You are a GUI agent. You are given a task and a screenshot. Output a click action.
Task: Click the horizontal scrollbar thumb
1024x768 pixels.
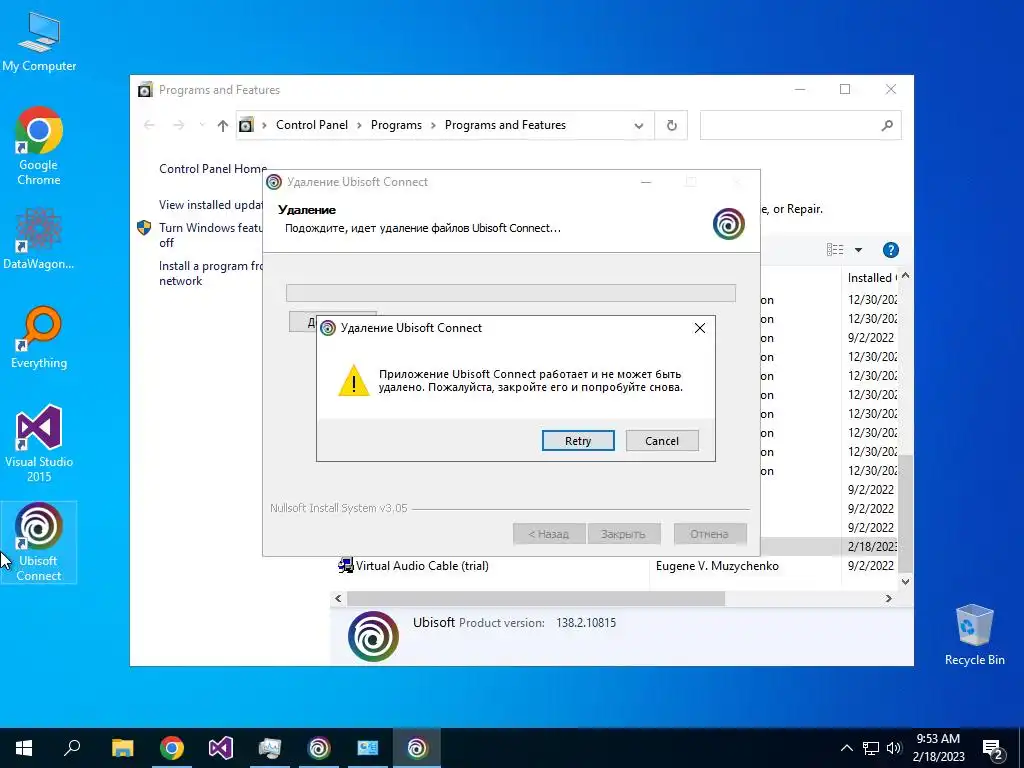click(536, 598)
